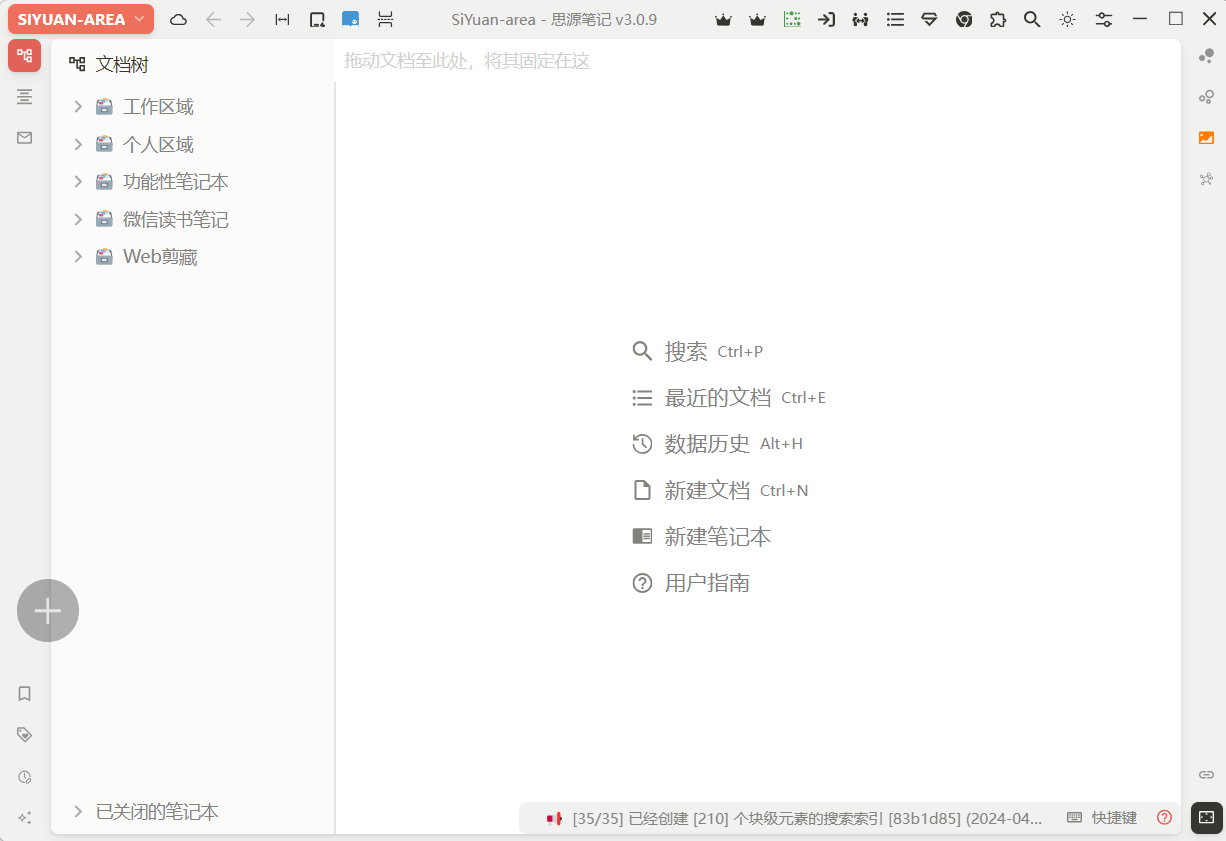Click the two-people icon in toolbar
The width and height of the screenshot is (1226, 841).
[860, 19]
